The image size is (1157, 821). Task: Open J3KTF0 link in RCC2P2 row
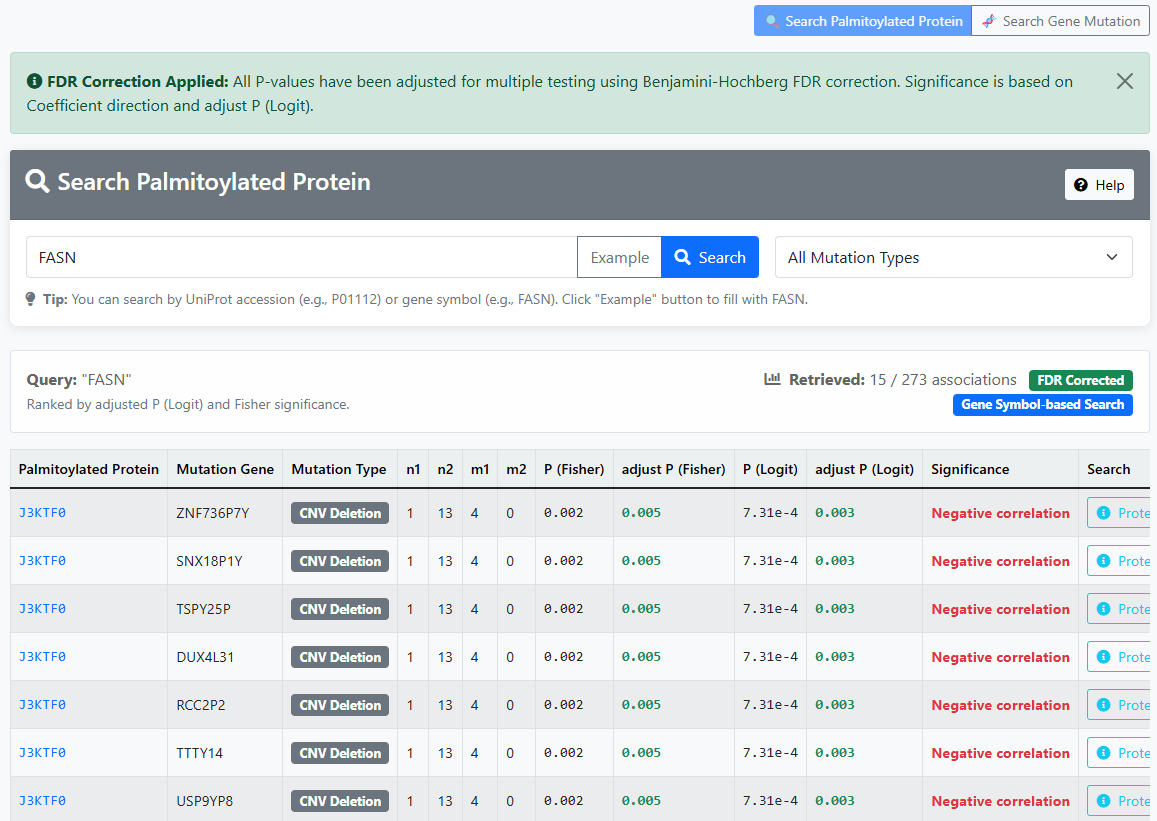click(42, 704)
